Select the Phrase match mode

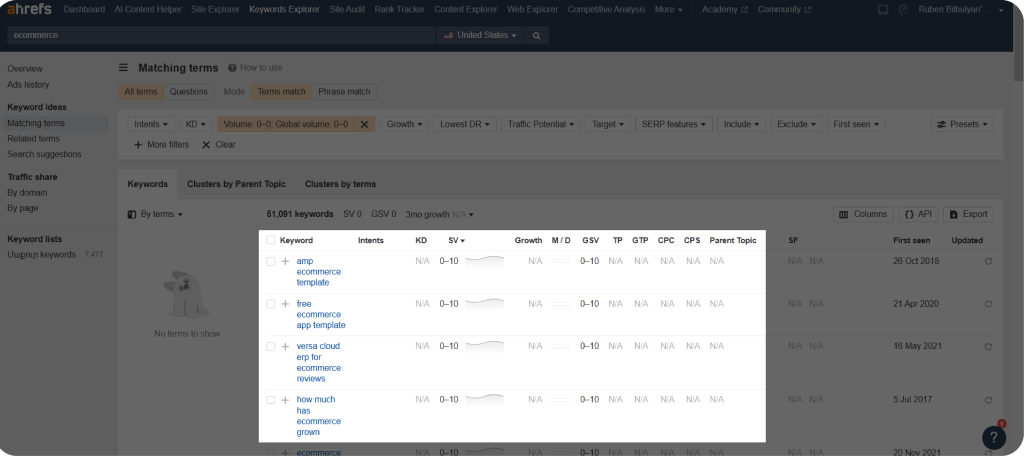[344, 92]
